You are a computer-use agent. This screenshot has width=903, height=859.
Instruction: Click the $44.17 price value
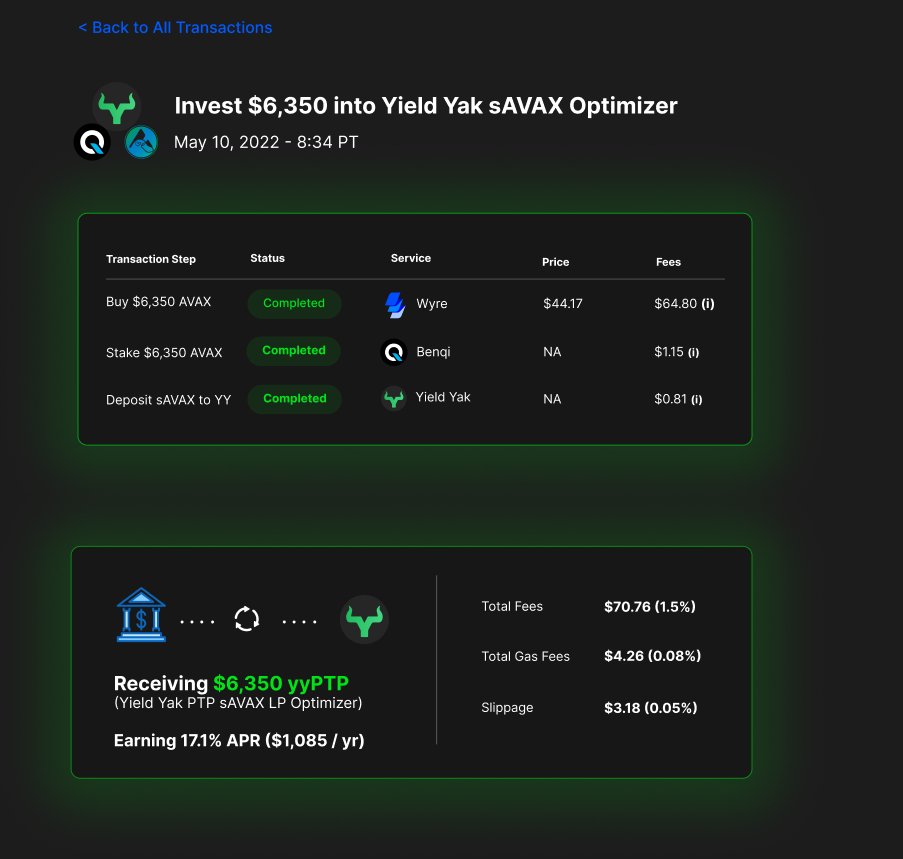(563, 303)
